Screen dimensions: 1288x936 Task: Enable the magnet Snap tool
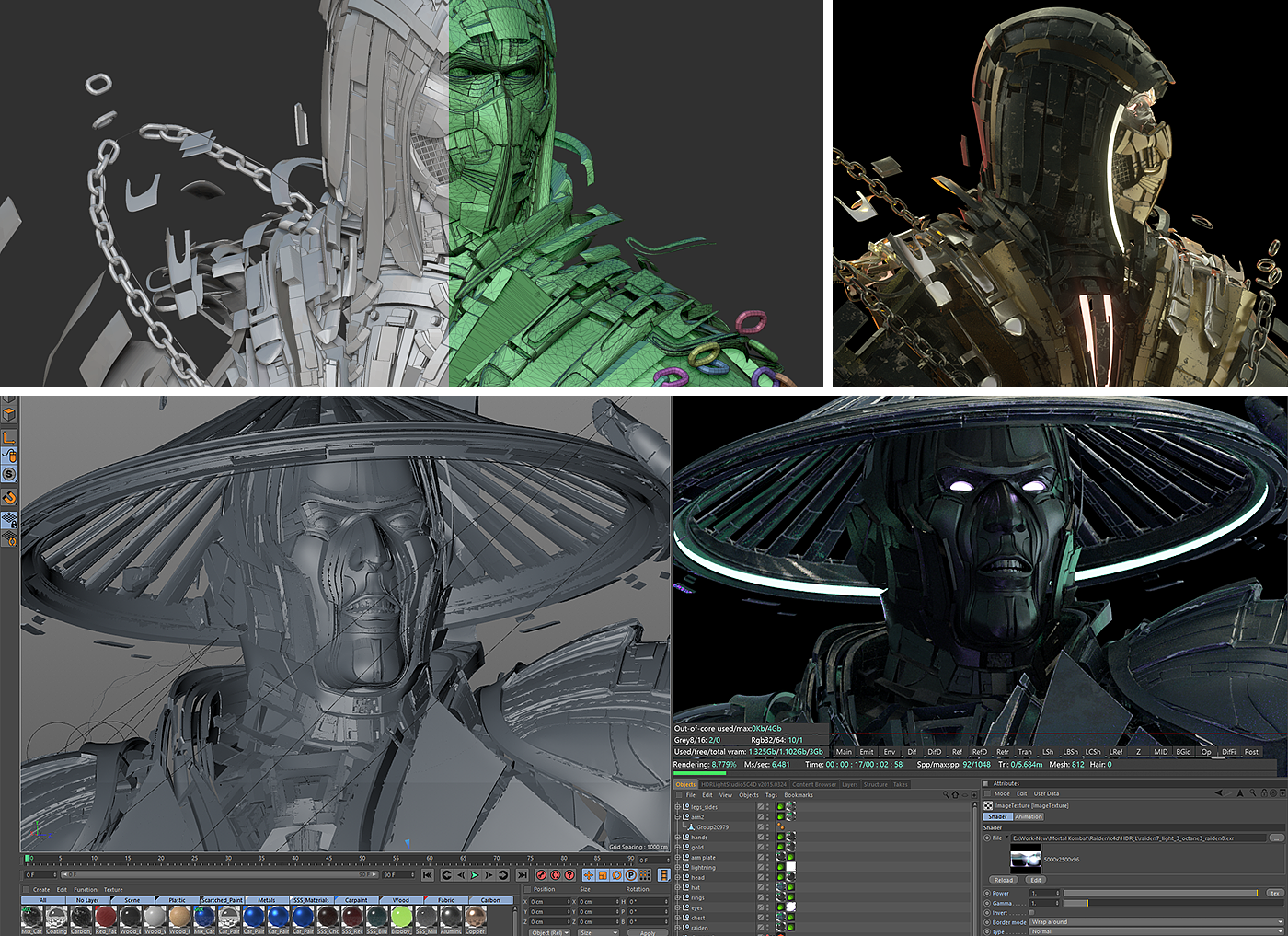click(x=9, y=498)
